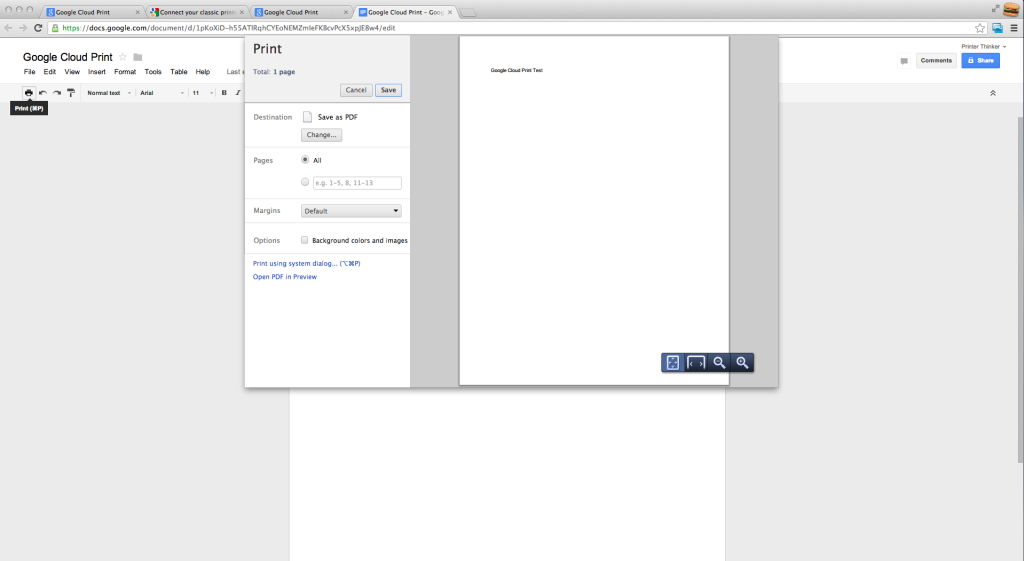Open the Tools menu

click(x=153, y=72)
